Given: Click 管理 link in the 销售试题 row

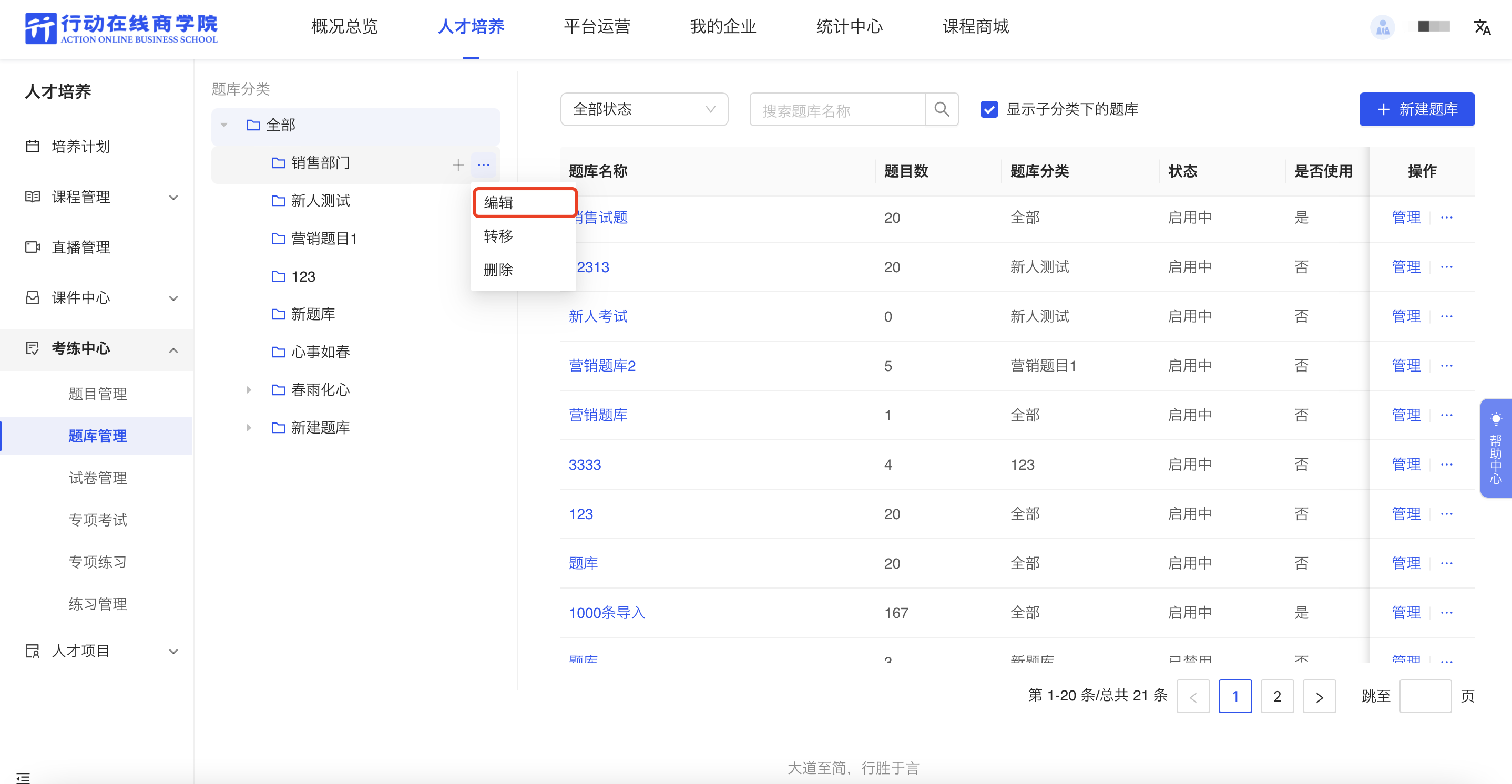Looking at the screenshot, I should (x=1406, y=218).
